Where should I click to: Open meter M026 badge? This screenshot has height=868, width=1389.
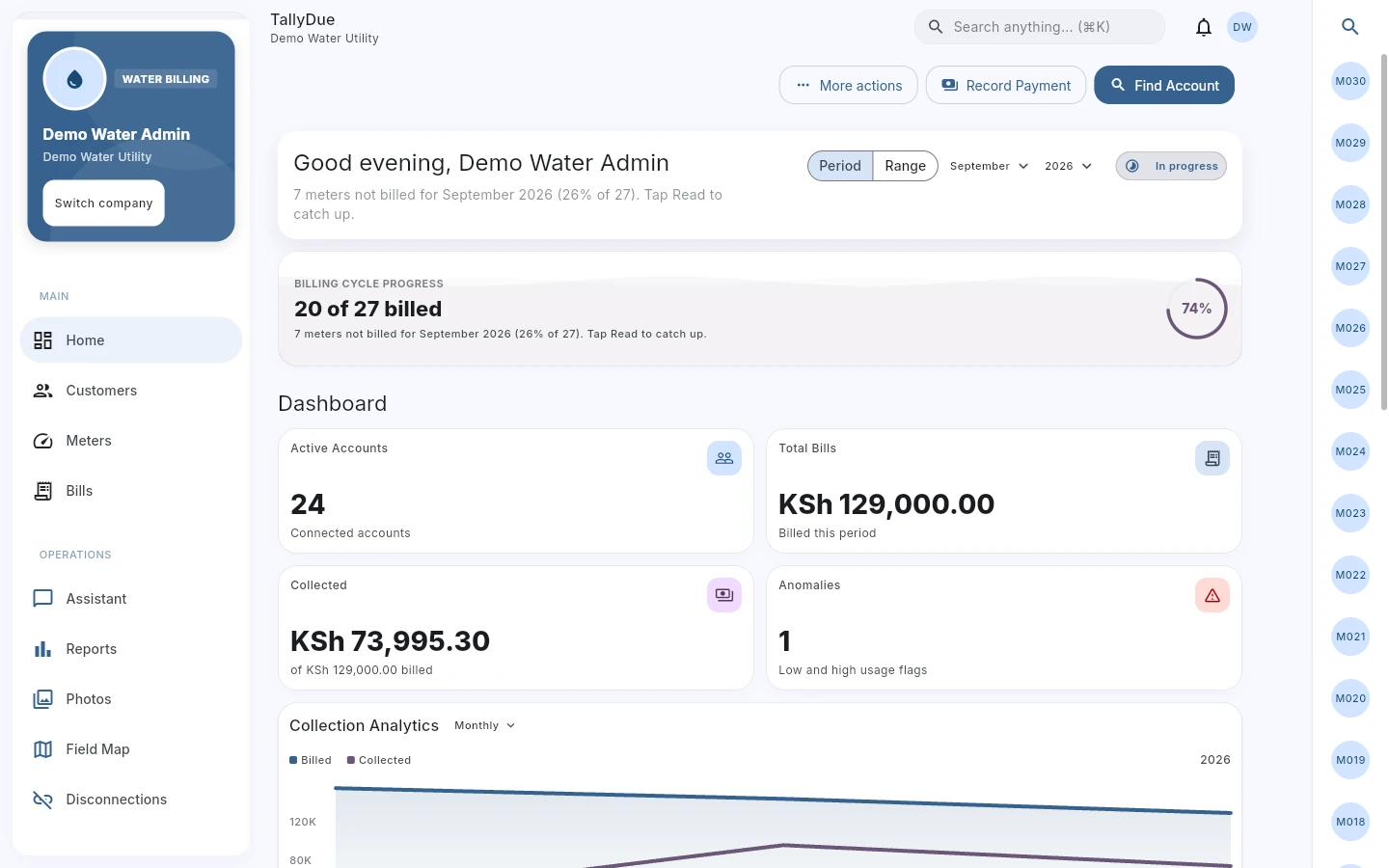1350,328
